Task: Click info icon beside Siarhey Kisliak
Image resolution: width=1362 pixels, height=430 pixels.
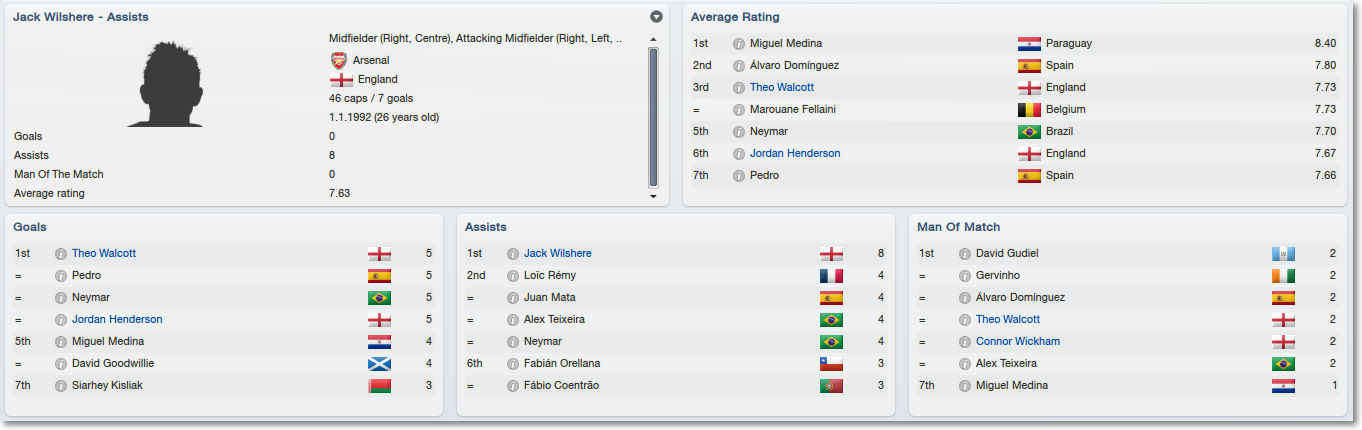Action: [x=61, y=386]
